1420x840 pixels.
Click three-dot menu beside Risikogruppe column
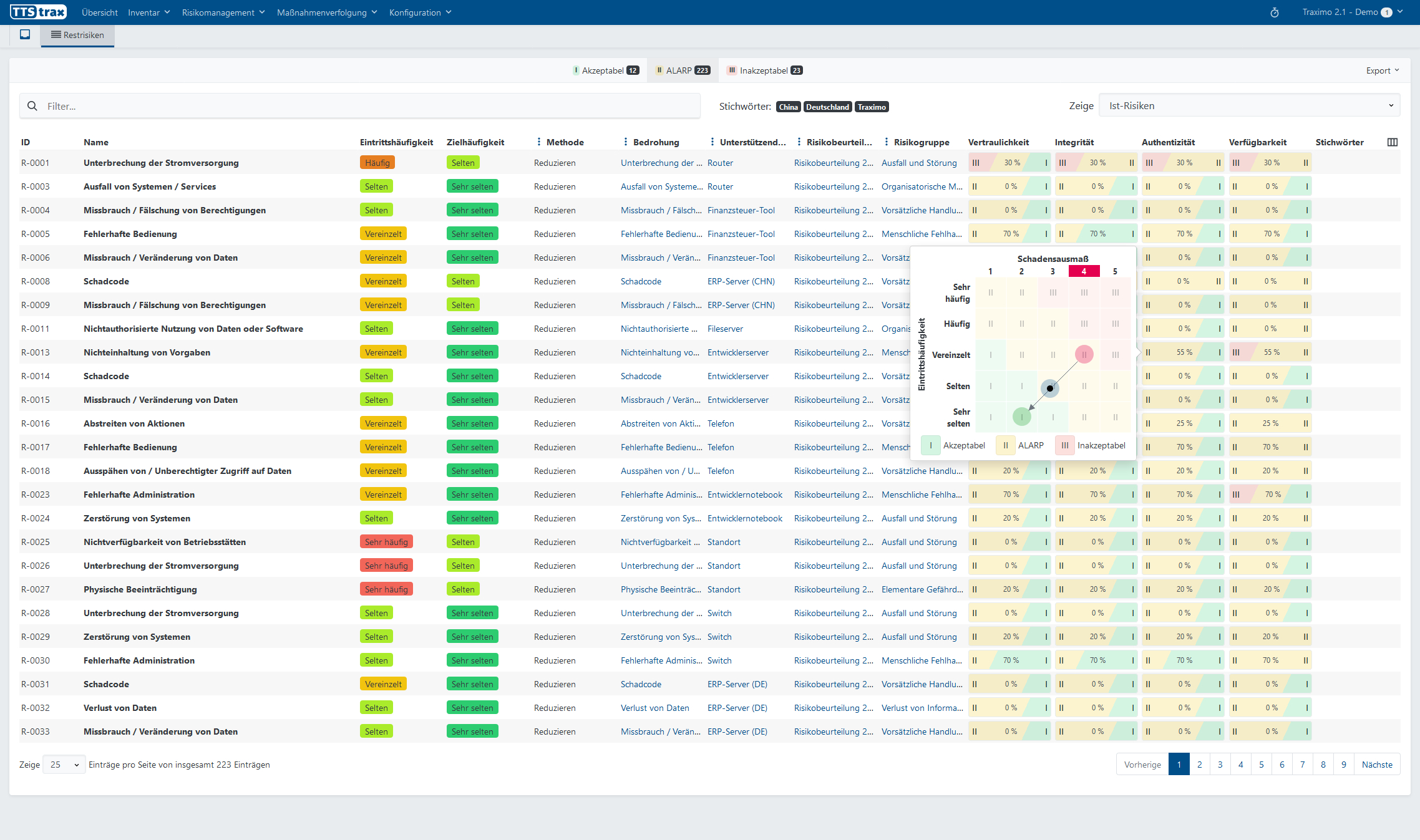(886, 142)
